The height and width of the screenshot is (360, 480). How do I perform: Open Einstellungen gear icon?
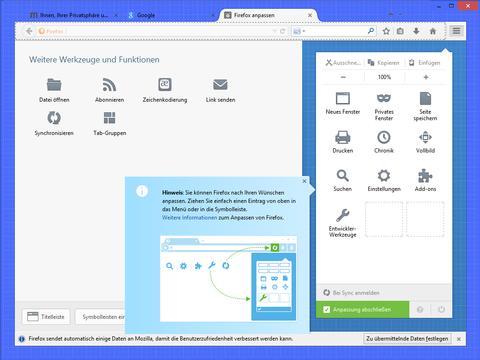pos(384,176)
